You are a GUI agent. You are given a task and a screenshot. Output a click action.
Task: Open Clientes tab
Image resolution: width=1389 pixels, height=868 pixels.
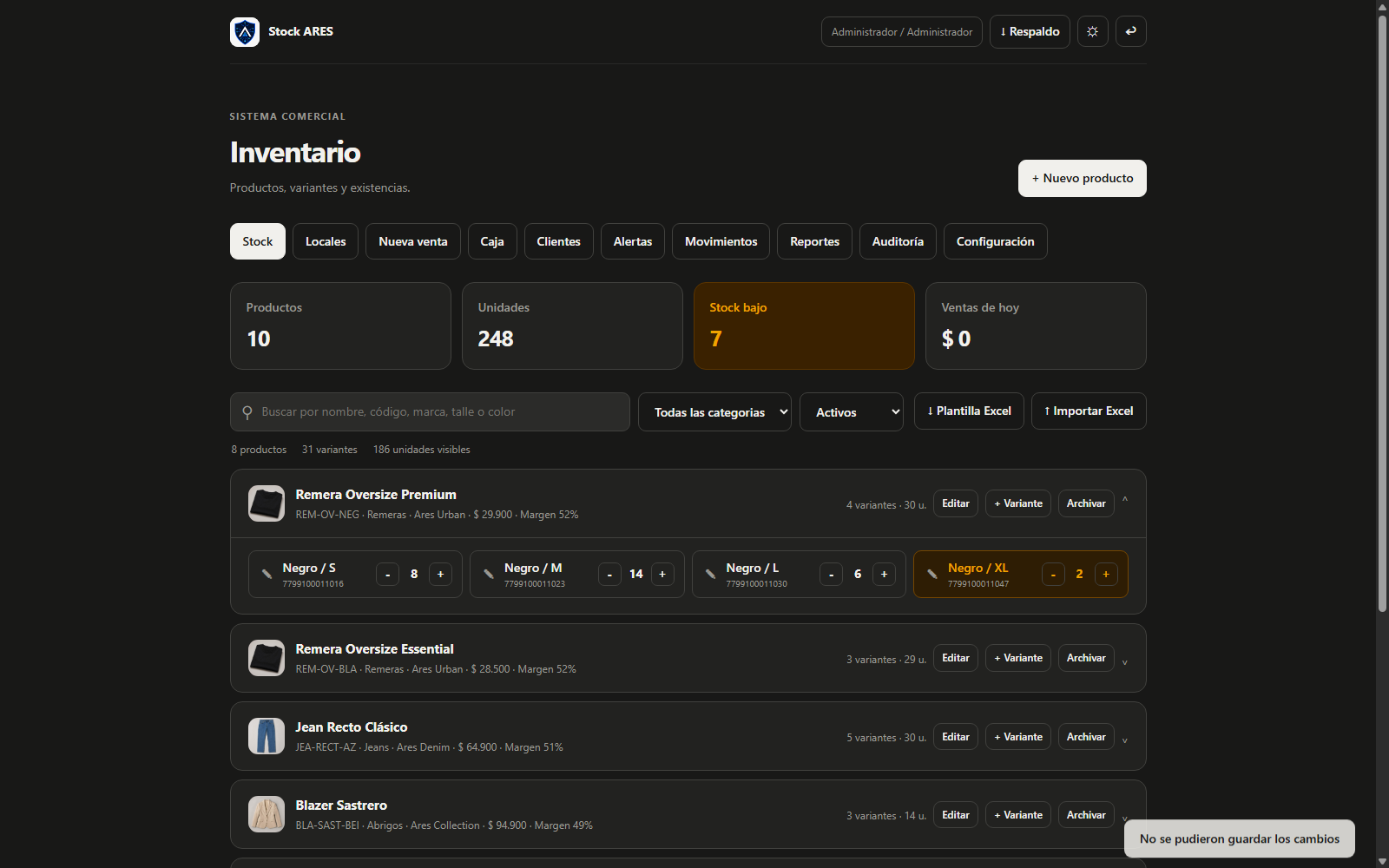point(559,241)
